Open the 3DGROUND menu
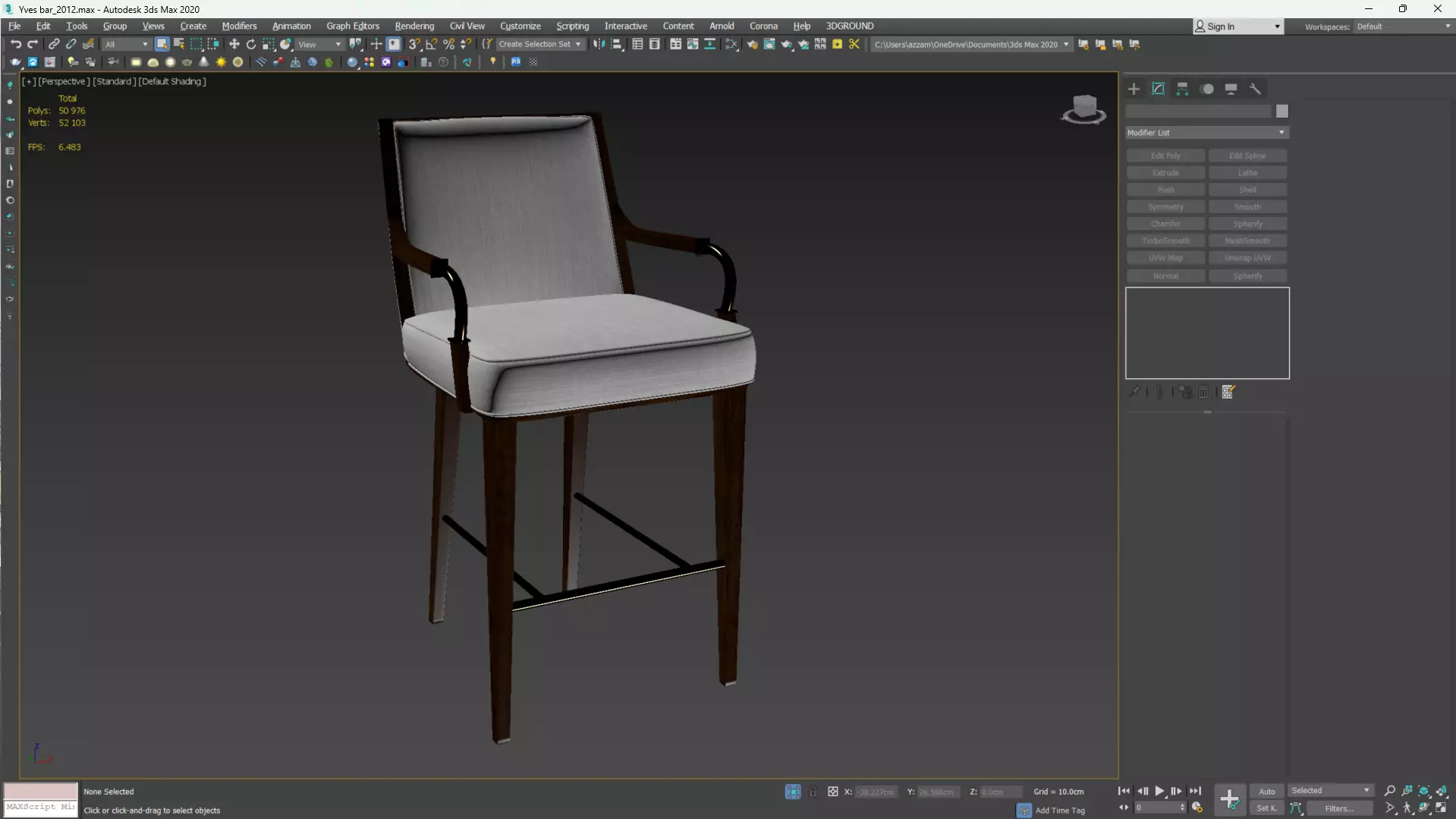The image size is (1456, 819). pyautogui.click(x=850, y=26)
